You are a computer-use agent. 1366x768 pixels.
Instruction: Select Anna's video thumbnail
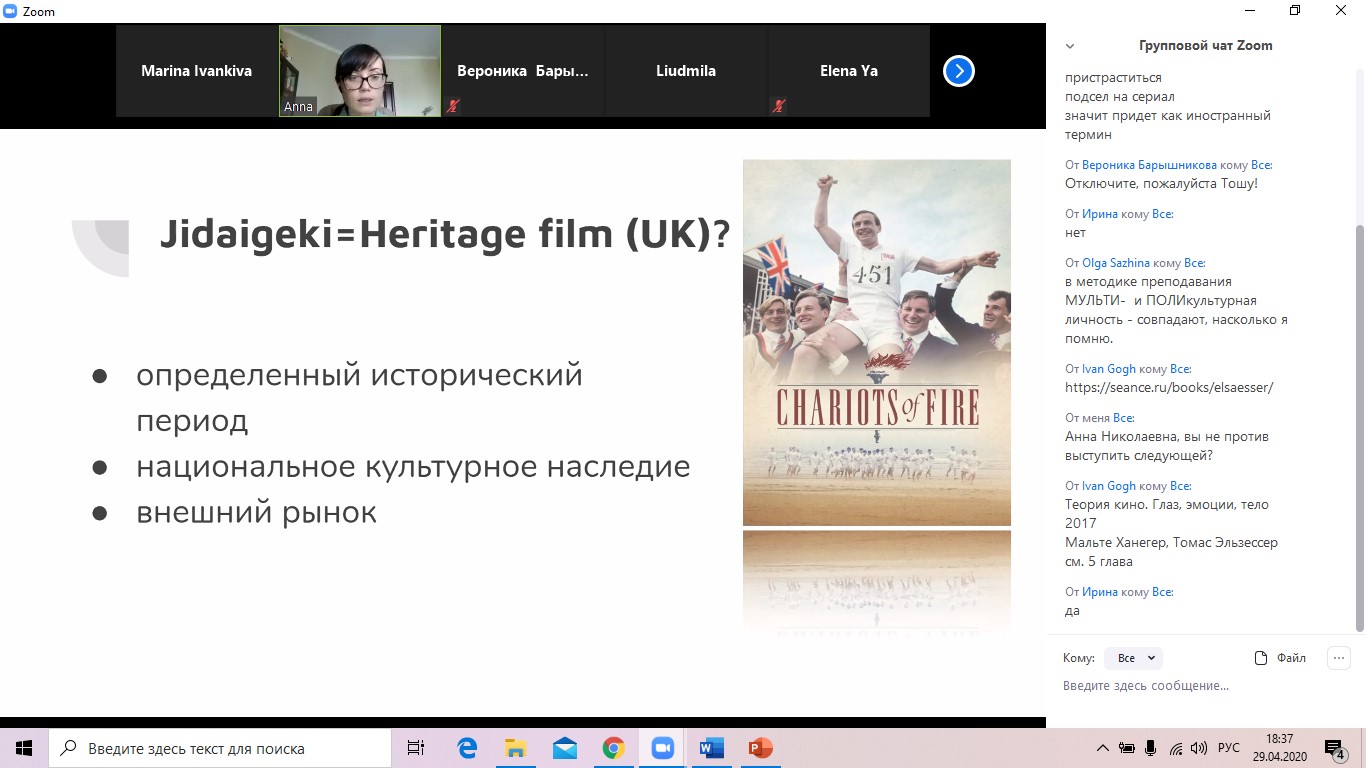tap(360, 71)
